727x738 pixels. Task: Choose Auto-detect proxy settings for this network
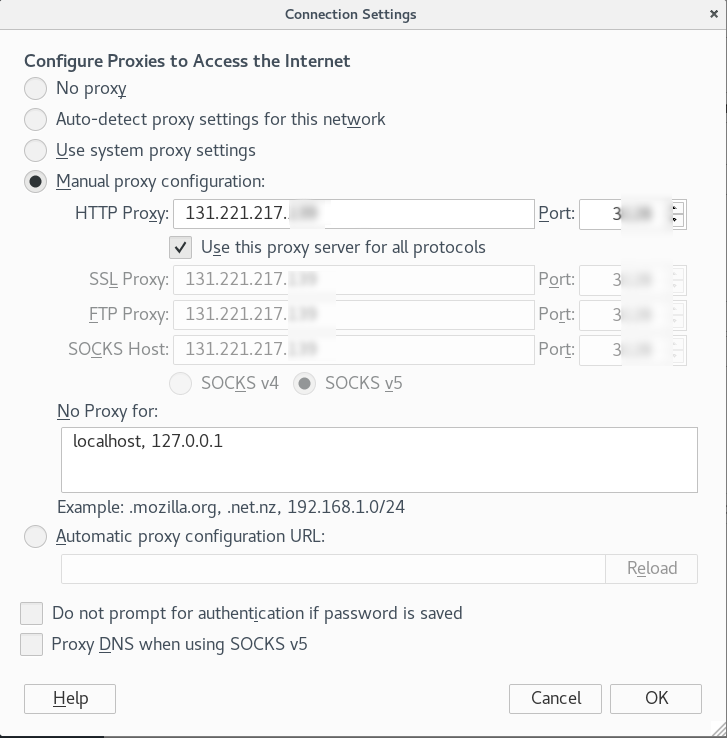[35, 120]
